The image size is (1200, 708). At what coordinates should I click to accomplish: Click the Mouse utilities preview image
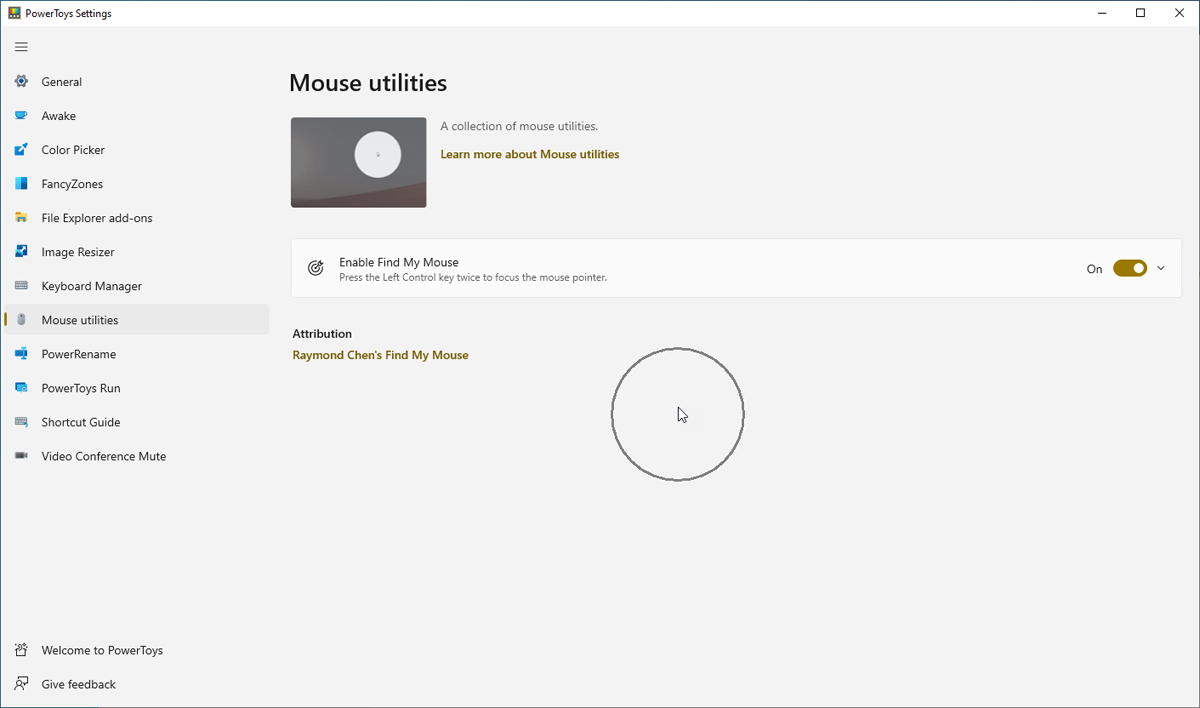pyautogui.click(x=359, y=163)
